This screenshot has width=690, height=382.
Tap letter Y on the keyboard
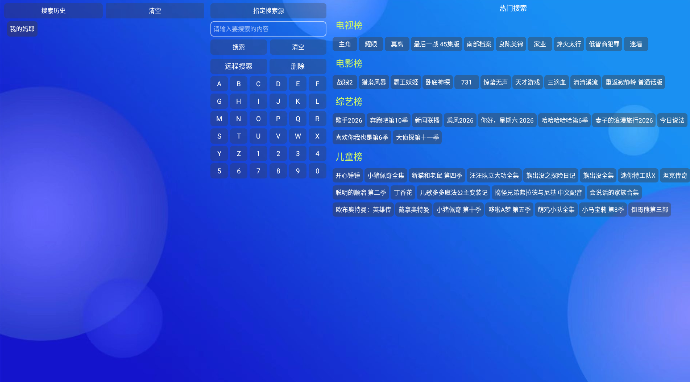coord(219,154)
